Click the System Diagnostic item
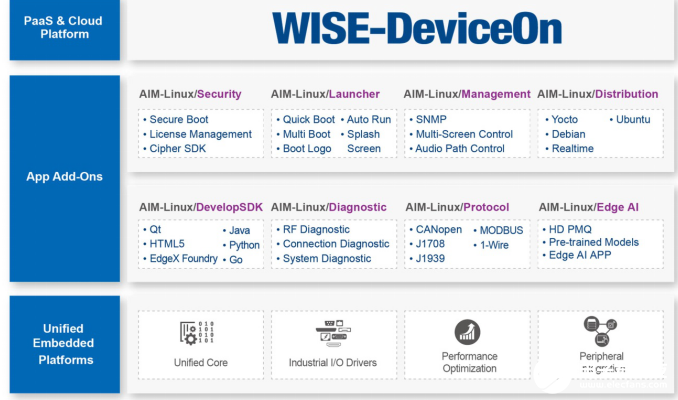The width and height of the screenshot is (678, 400). click(327, 259)
